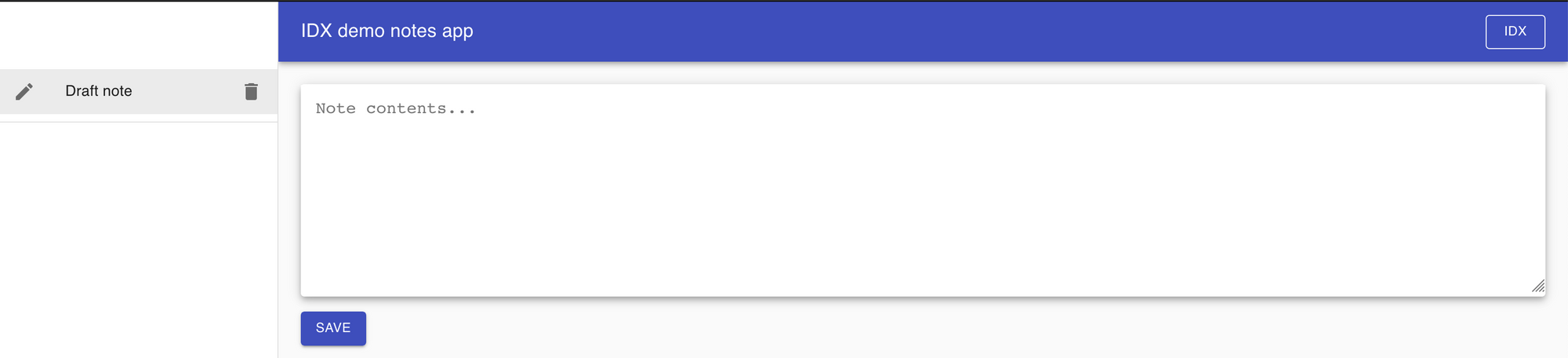Click the blue header bar beside the title
The width and height of the screenshot is (1568, 358).
click(941, 31)
